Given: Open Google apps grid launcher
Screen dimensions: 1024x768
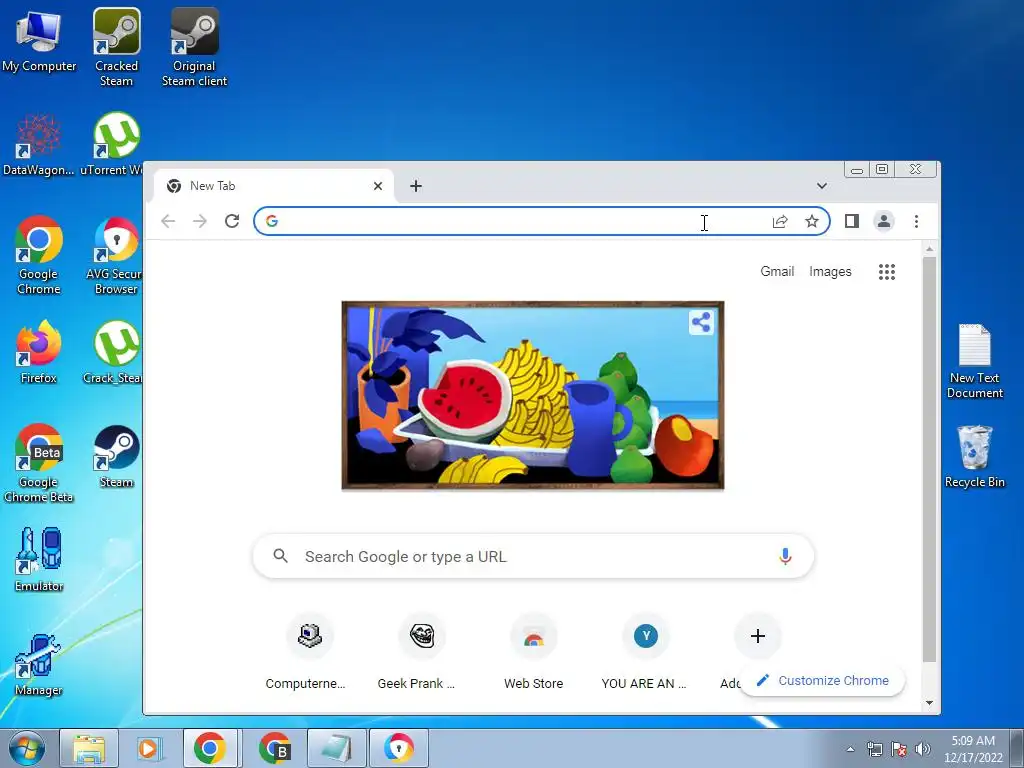Looking at the screenshot, I should coord(886,272).
